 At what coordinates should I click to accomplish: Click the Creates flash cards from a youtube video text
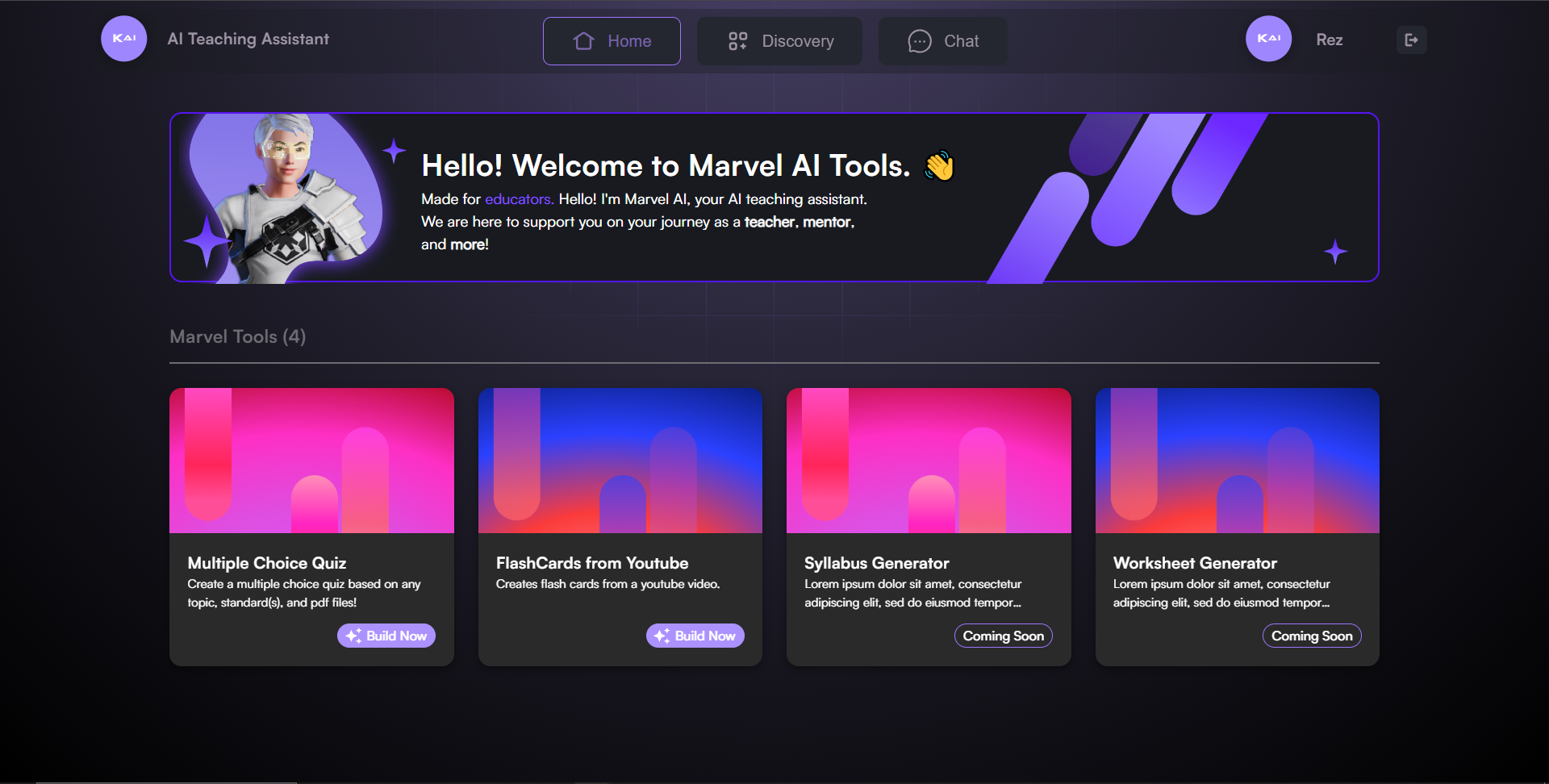coord(607,584)
